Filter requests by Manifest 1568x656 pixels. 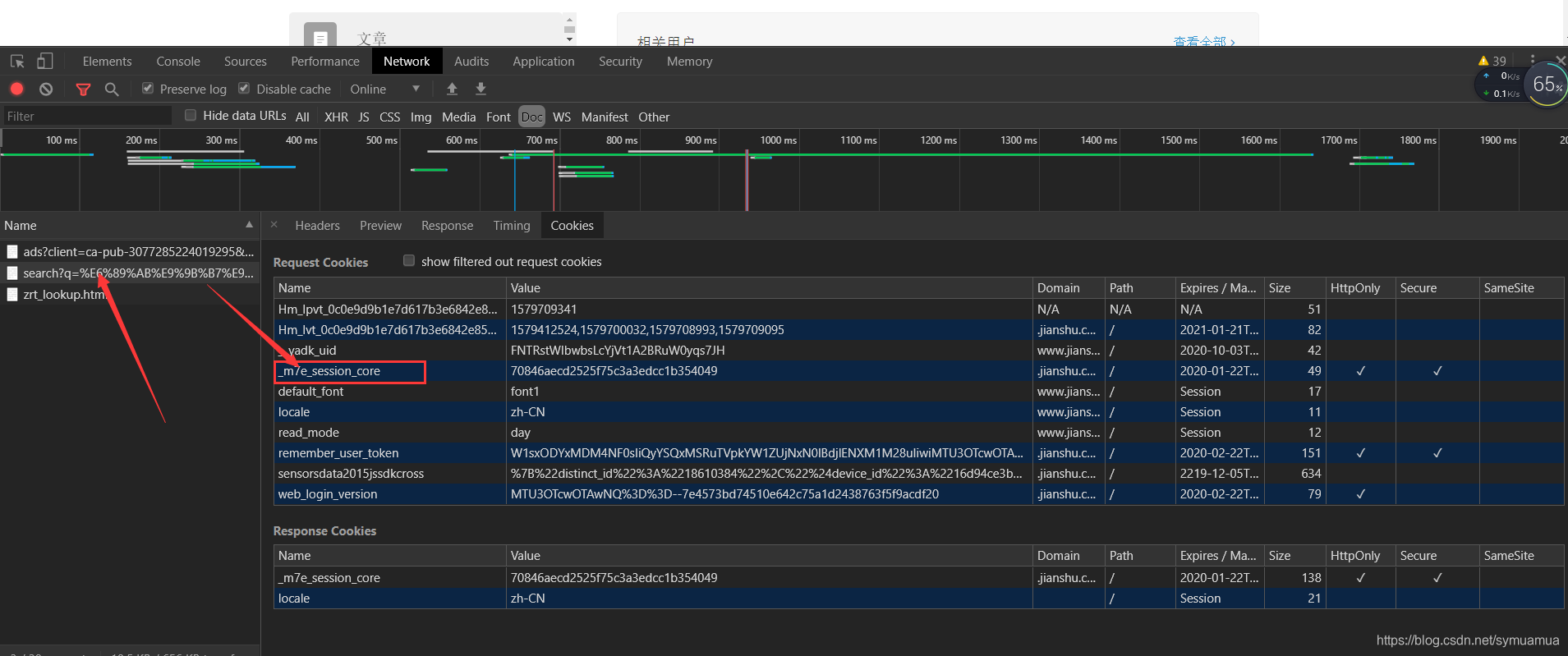[605, 117]
